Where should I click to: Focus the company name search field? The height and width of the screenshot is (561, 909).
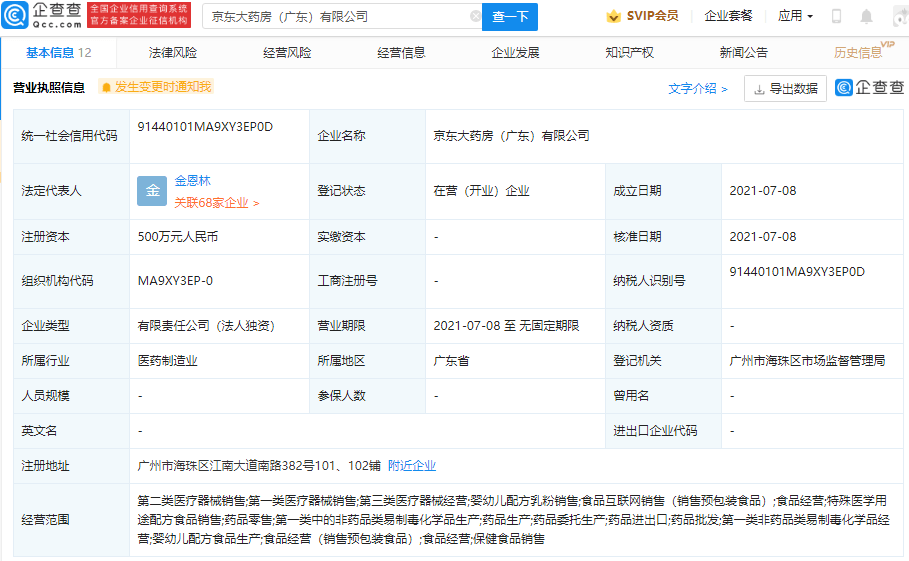[335, 17]
